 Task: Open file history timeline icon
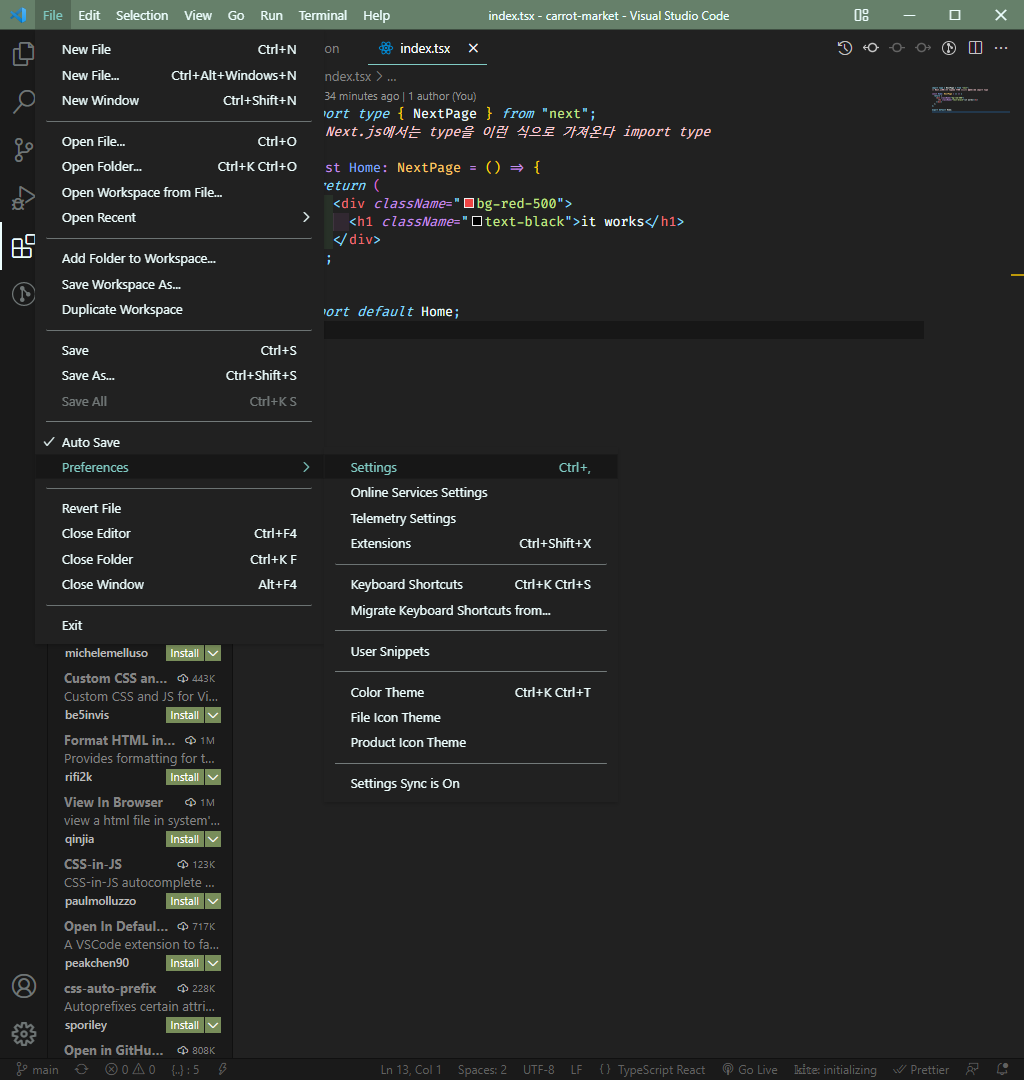pyautogui.click(x=844, y=48)
